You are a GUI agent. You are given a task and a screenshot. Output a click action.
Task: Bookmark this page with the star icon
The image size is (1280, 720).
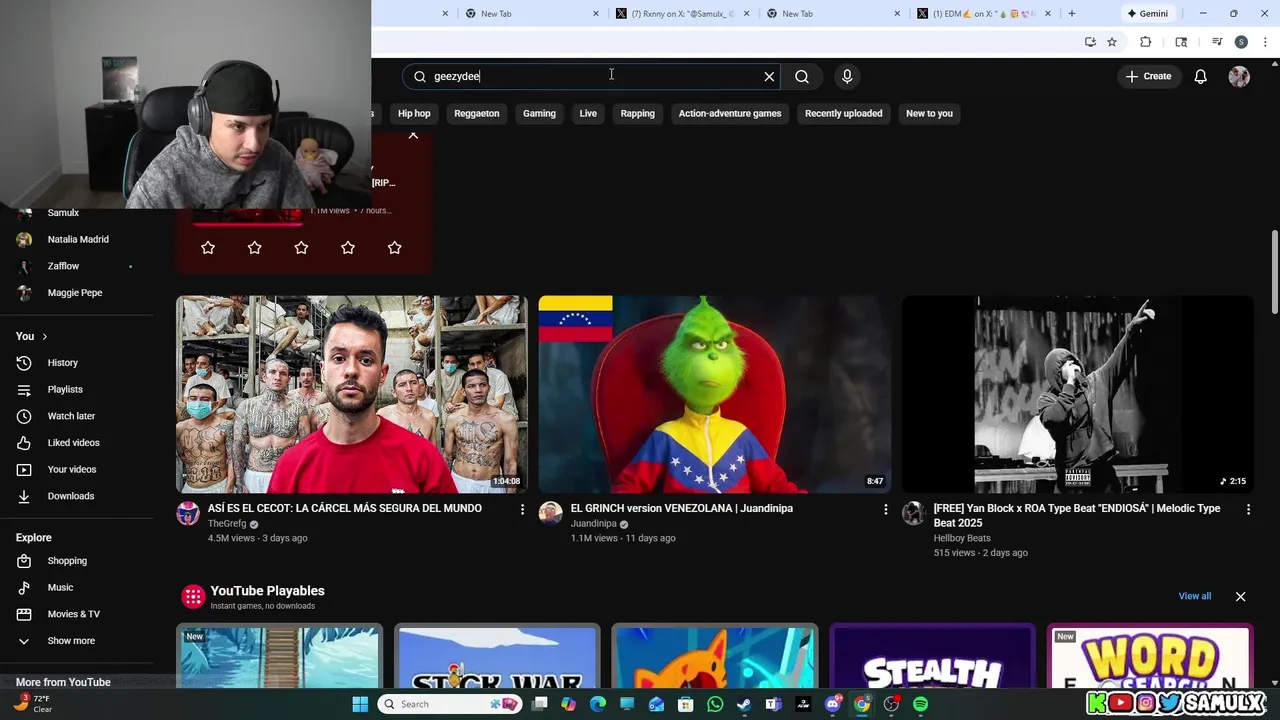[x=1112, y=42]
